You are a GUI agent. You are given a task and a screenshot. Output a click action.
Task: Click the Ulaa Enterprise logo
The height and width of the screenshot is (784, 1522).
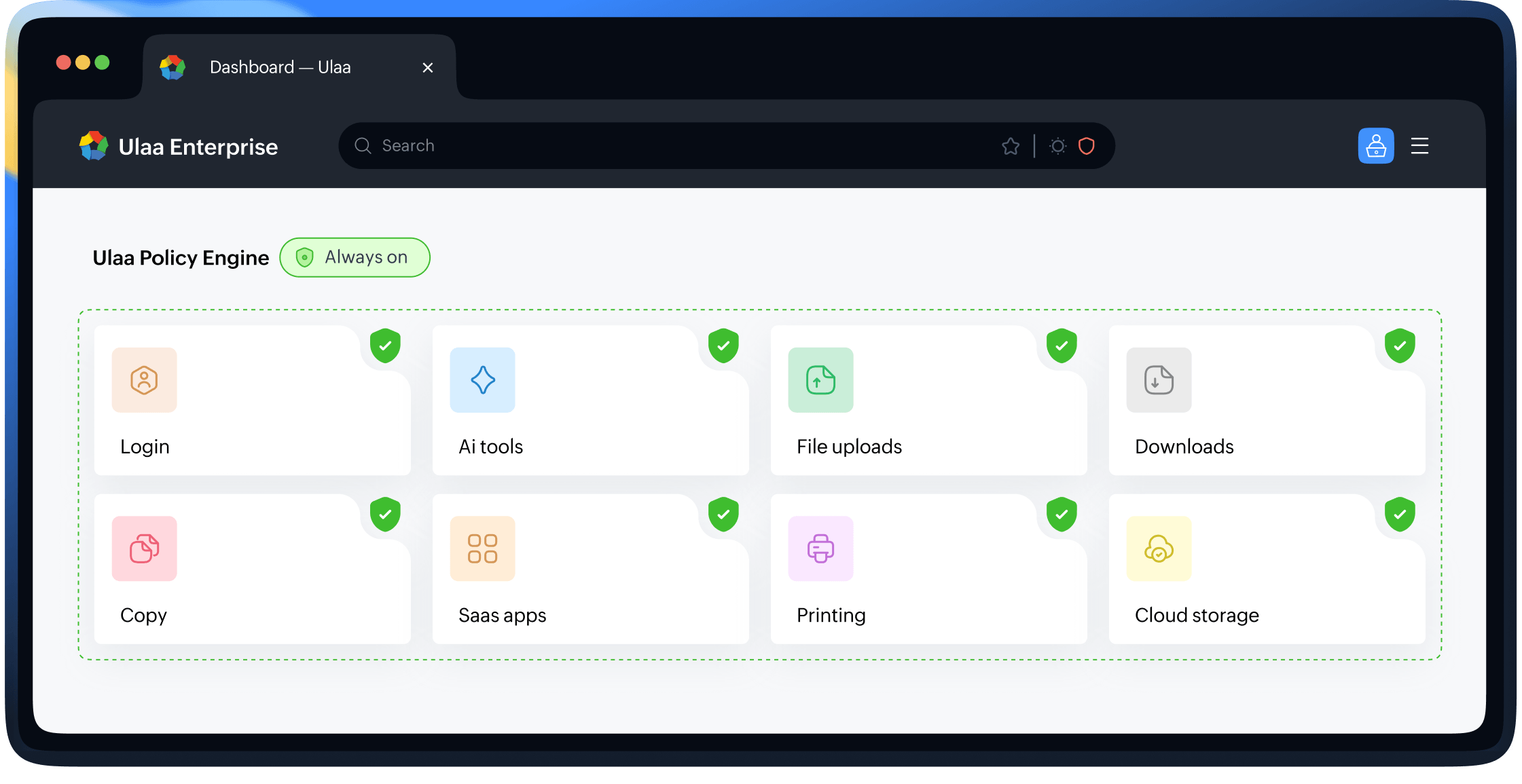178,147
